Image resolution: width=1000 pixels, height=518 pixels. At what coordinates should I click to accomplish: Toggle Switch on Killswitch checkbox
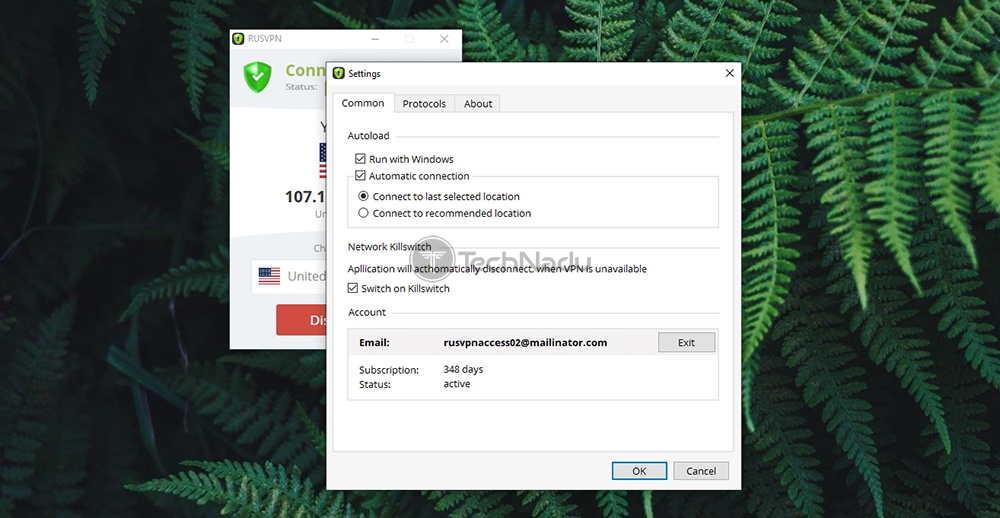tap(353, 288)
